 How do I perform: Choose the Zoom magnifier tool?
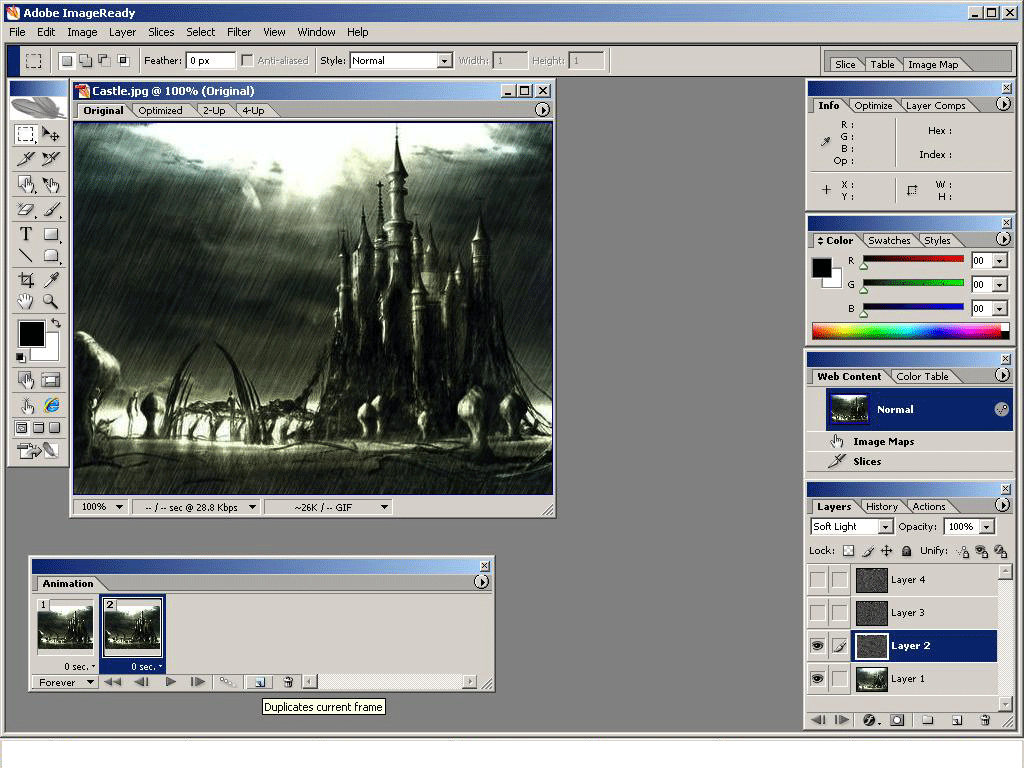coord(51,302)
